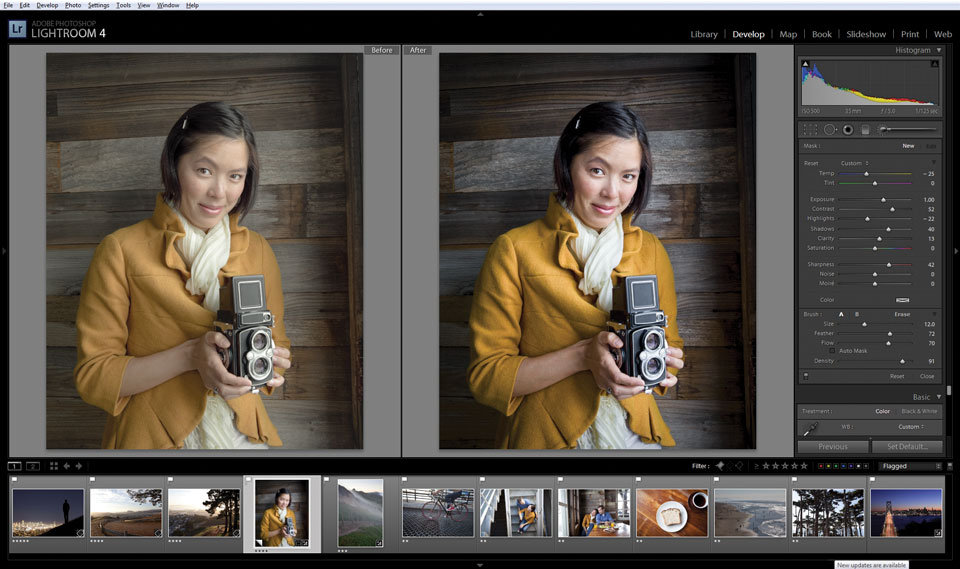960x569 pixels.
Task: Open the WB Custom dropdown
Action: click(x=910, y=427)
